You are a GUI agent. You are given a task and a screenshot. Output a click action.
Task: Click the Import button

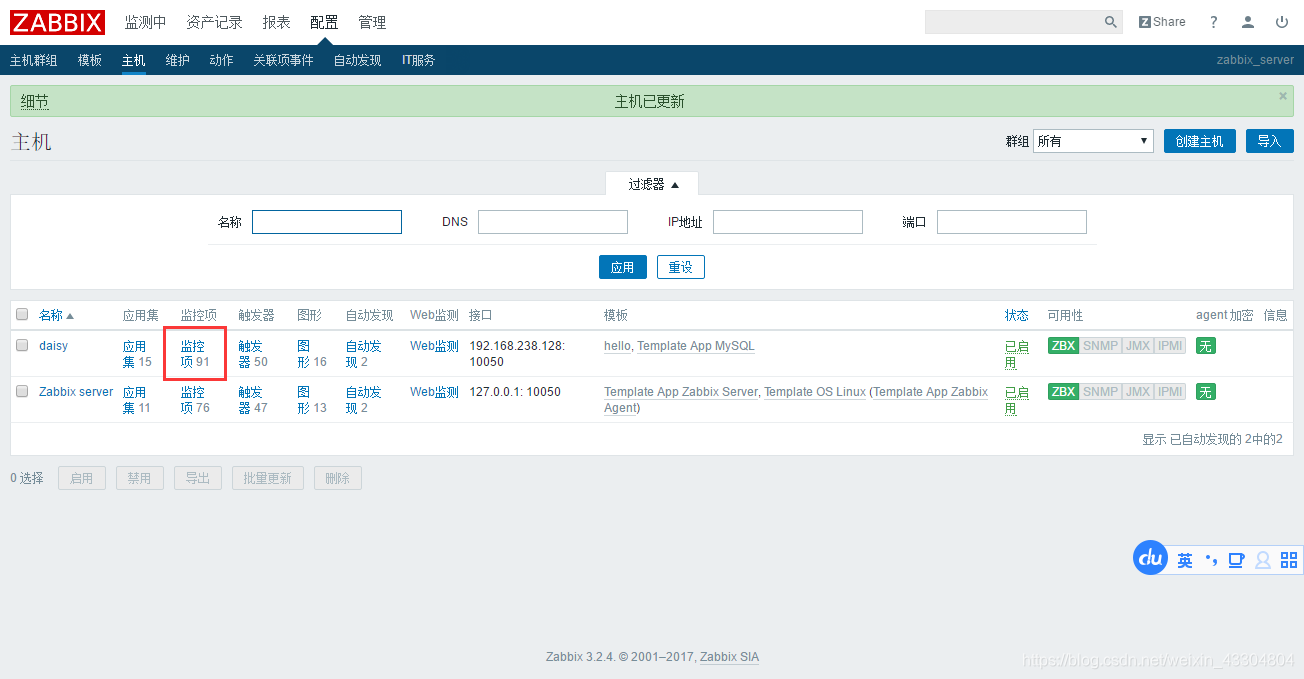coord(1269,141)
